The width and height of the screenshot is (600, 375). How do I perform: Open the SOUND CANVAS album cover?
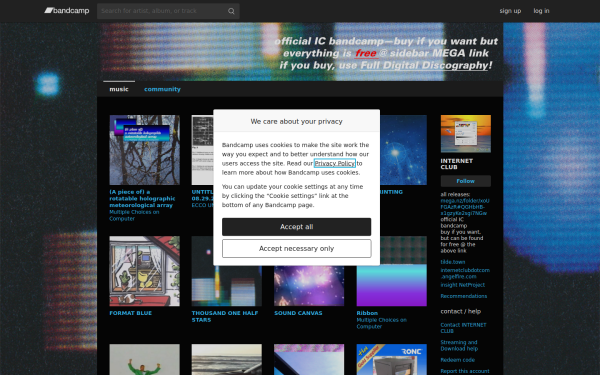[x=309, y=286]
